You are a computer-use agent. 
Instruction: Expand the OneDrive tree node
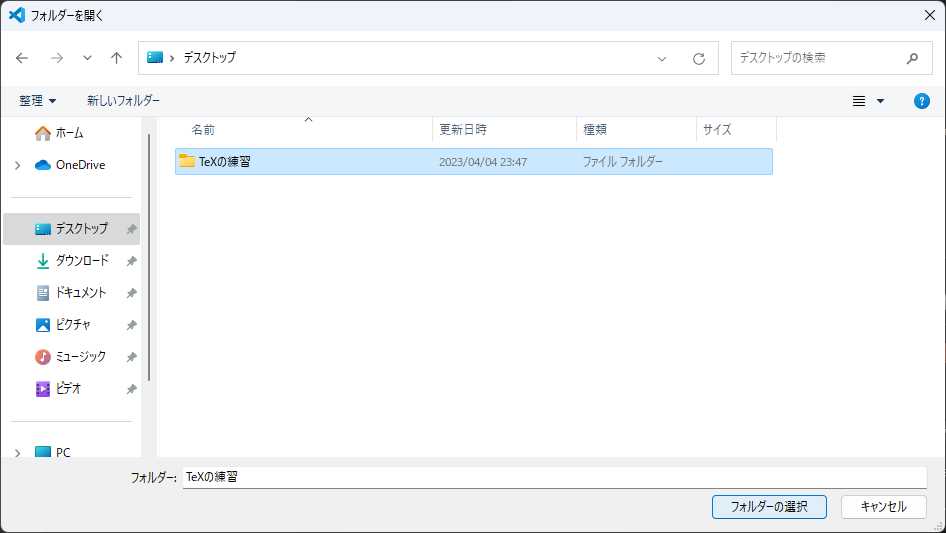coord(17,165)
